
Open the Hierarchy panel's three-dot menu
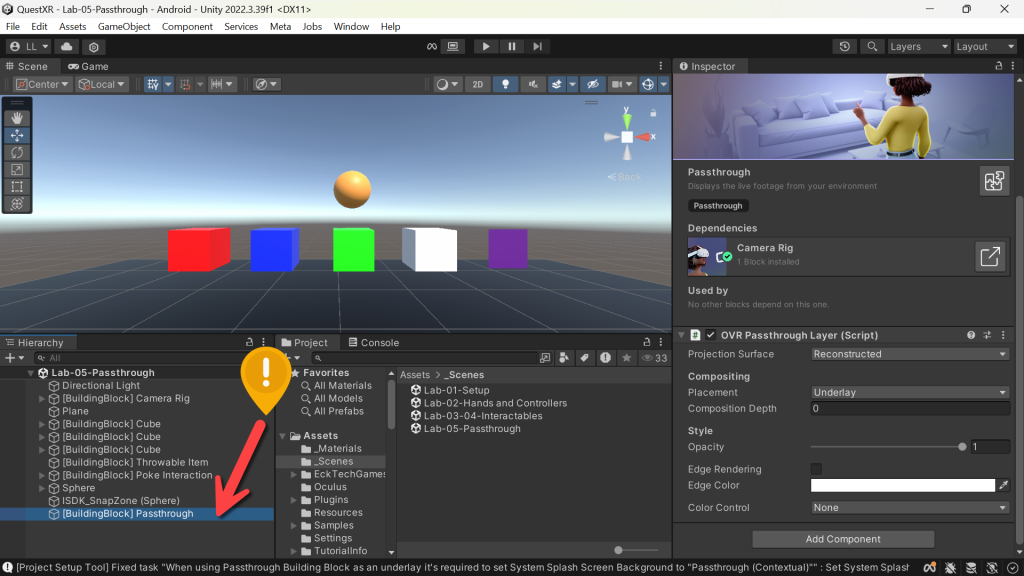(264, 342)
